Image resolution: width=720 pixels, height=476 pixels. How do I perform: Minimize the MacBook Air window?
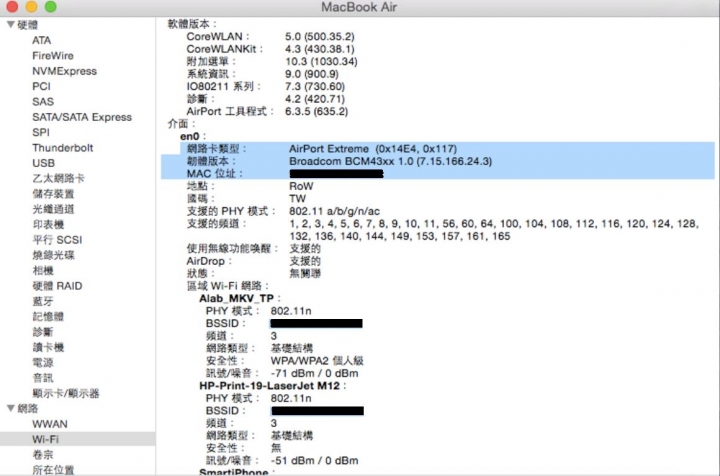[x=31, y=6]
